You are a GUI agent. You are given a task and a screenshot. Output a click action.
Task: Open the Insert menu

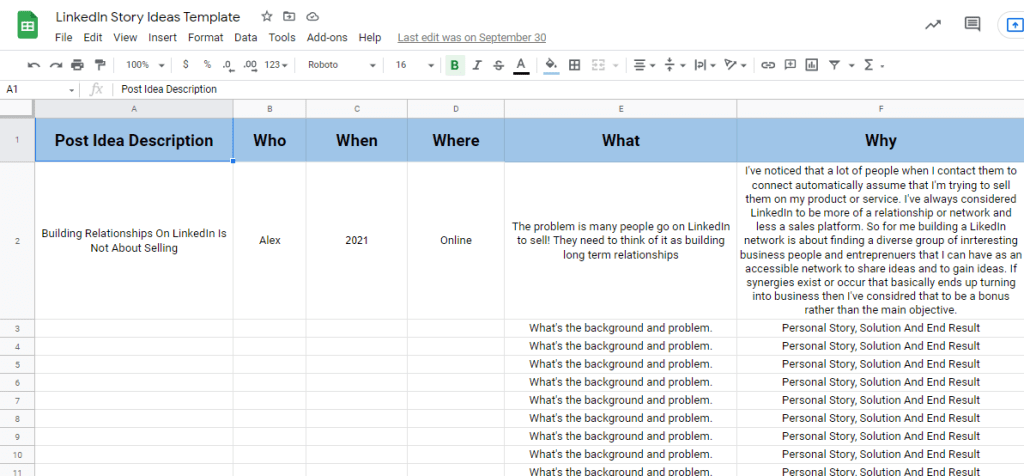[x=162, y=38]
